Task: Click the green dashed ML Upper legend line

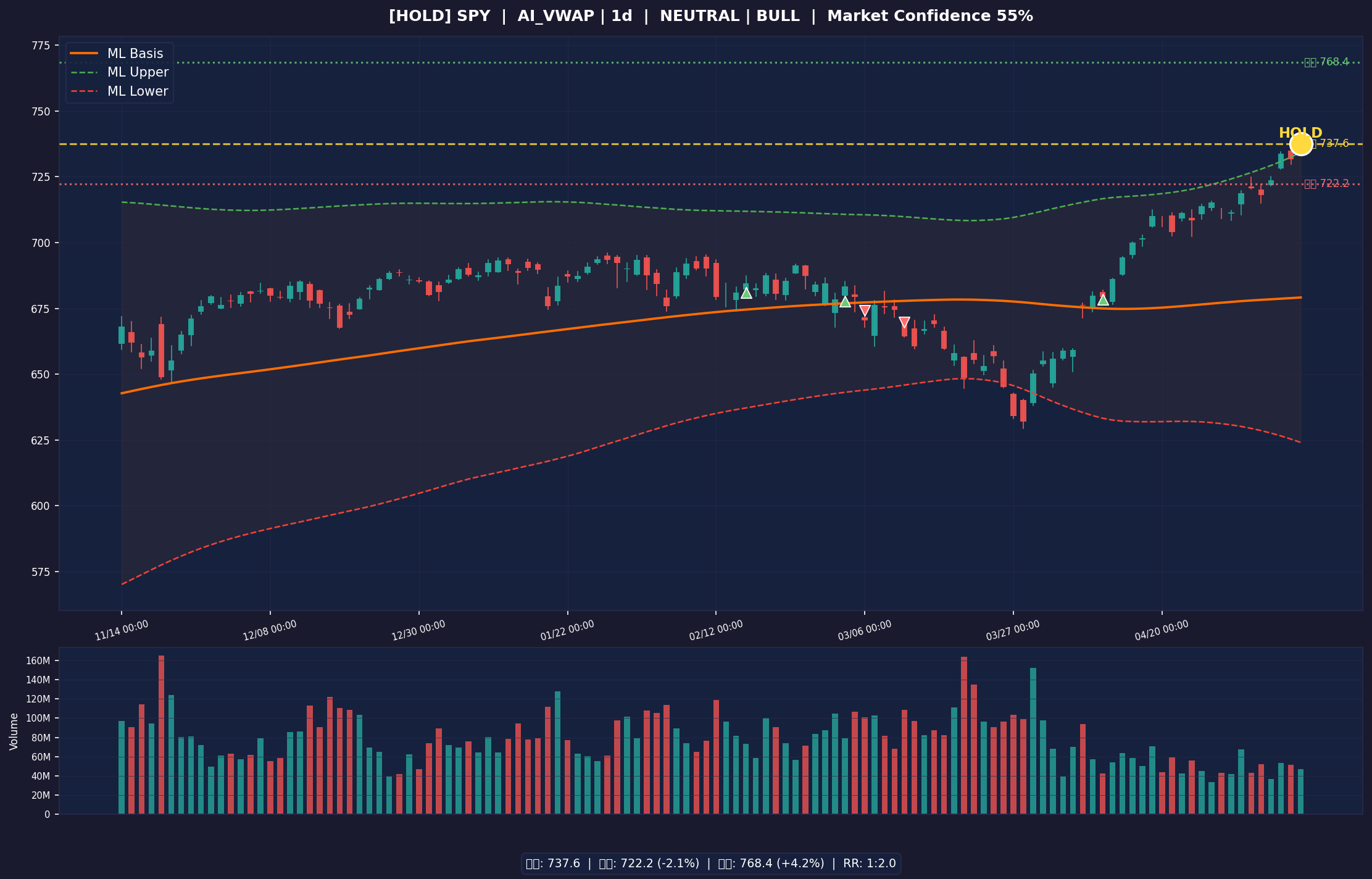Action: [84, 73]
